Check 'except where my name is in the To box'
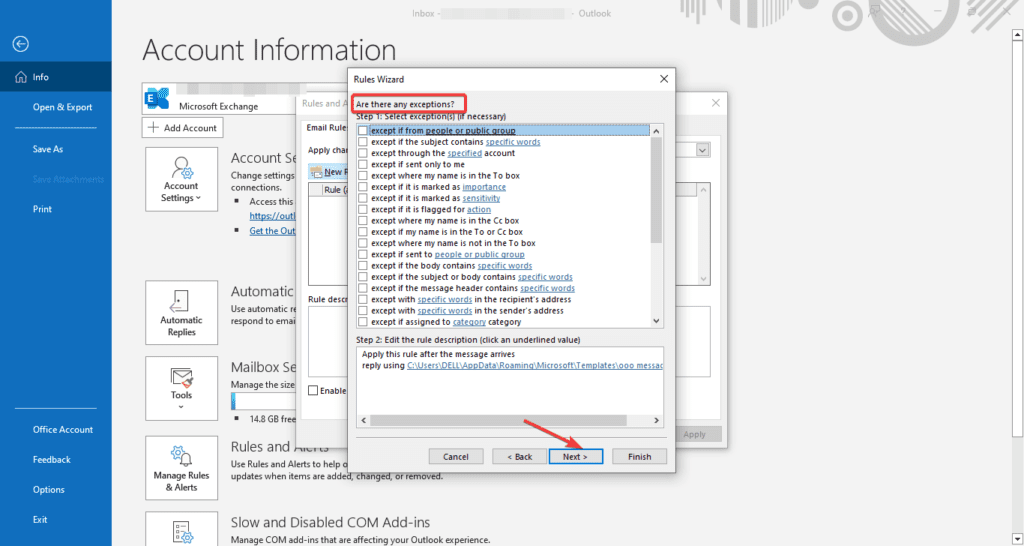The image size is (1024, 546). (362, 176)
